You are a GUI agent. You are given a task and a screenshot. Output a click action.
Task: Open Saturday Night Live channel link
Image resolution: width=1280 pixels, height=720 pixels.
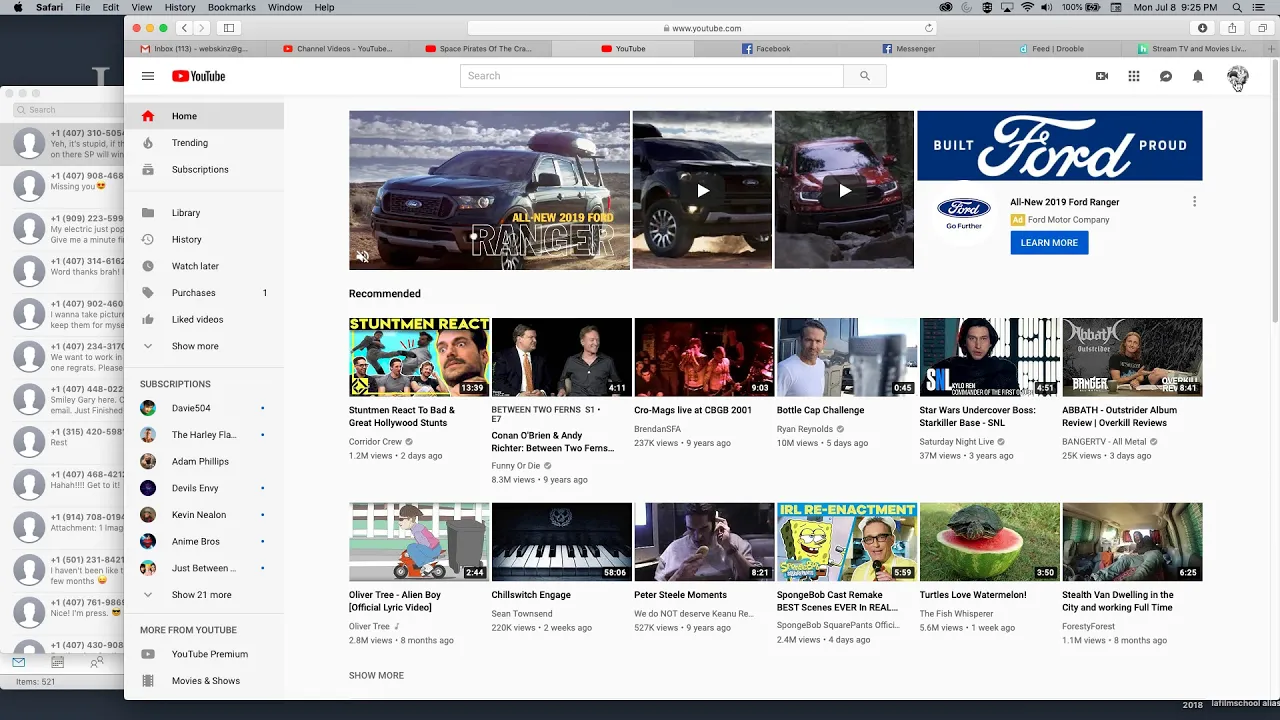click(956, 442)
